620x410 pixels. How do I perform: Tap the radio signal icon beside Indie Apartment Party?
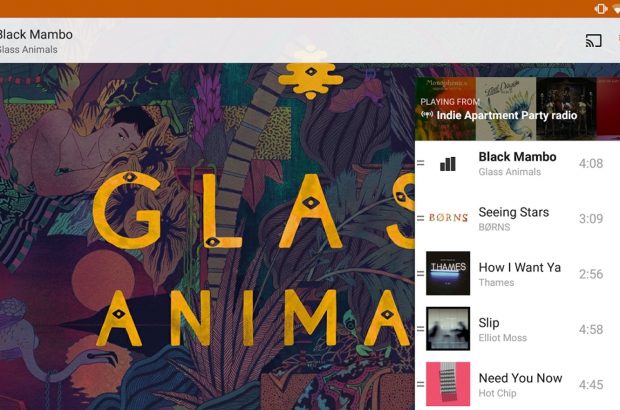pyautogui.click(x=427, y=115)
